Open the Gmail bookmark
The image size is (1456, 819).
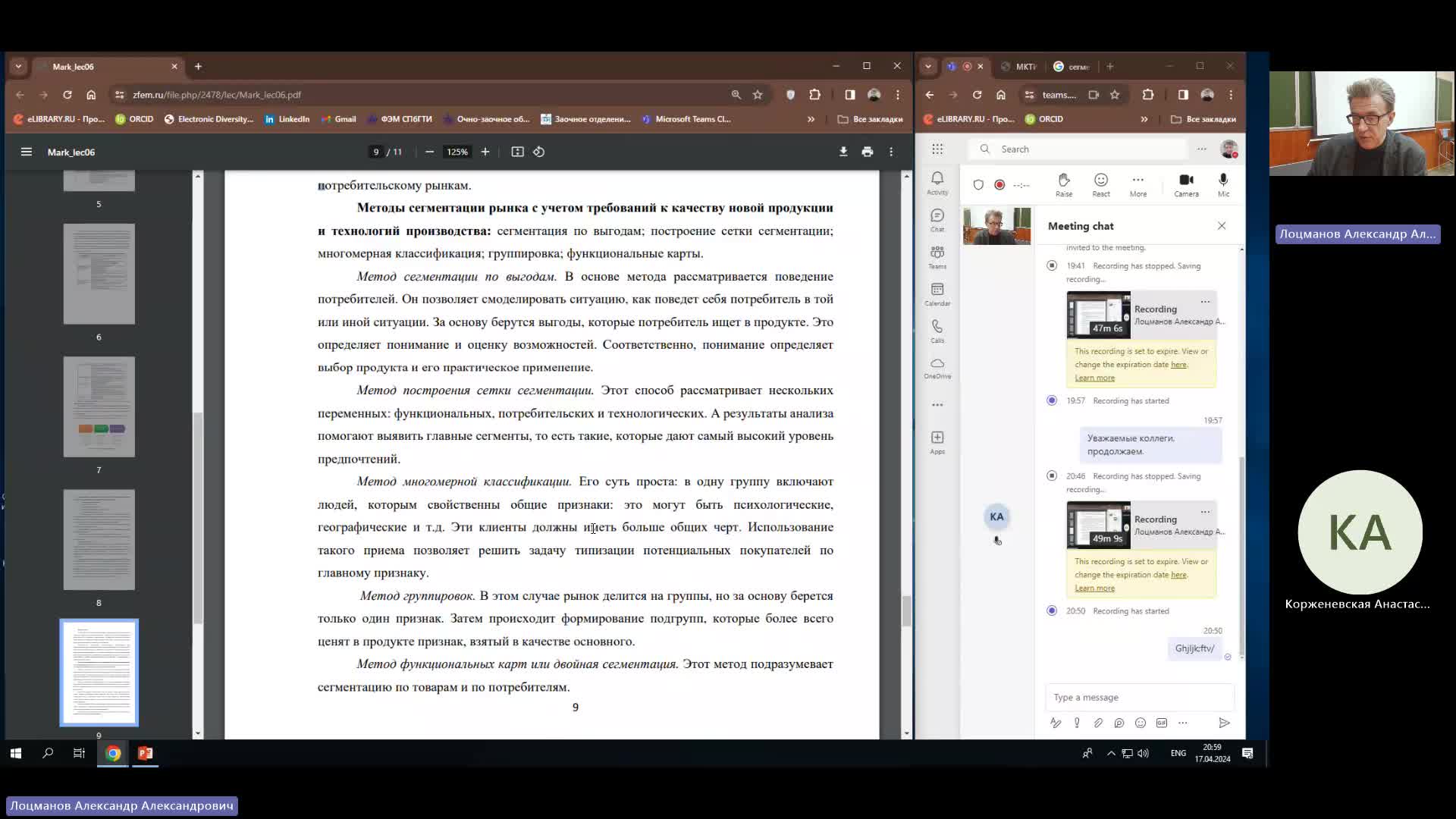pos(339,119)
